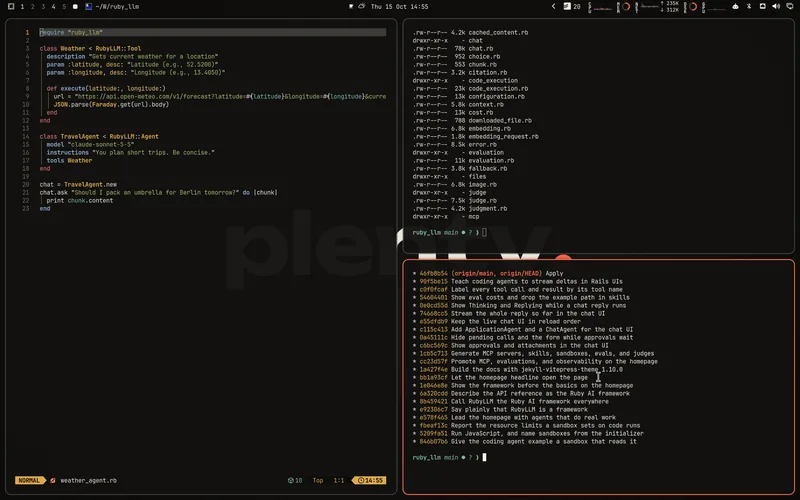
Task: Click the JSON.parse(Faraday.get(url).body) line
Action: tap(111, 104)
